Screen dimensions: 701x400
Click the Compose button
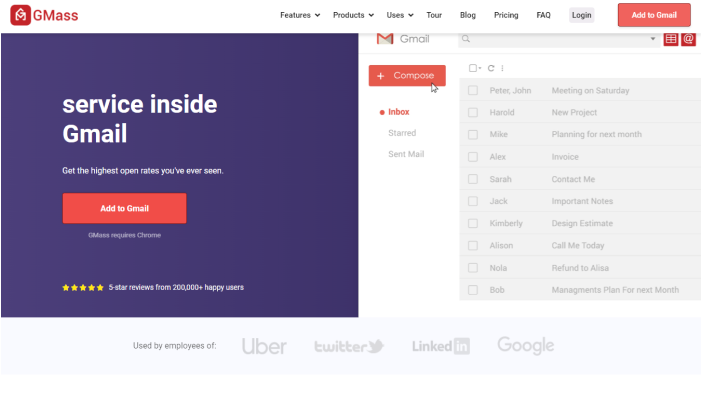coord(407,76)
